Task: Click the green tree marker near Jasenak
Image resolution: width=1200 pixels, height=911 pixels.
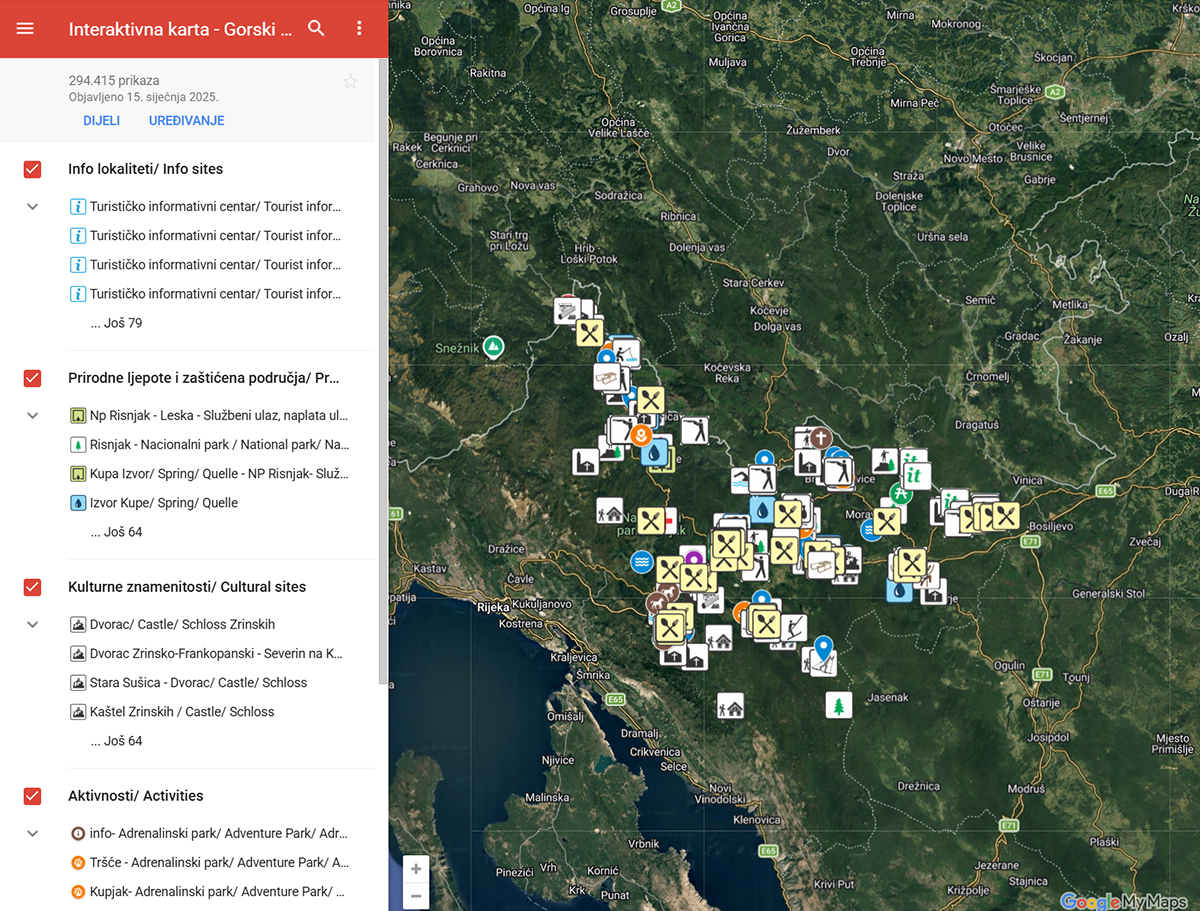Action: pos(838,705)
